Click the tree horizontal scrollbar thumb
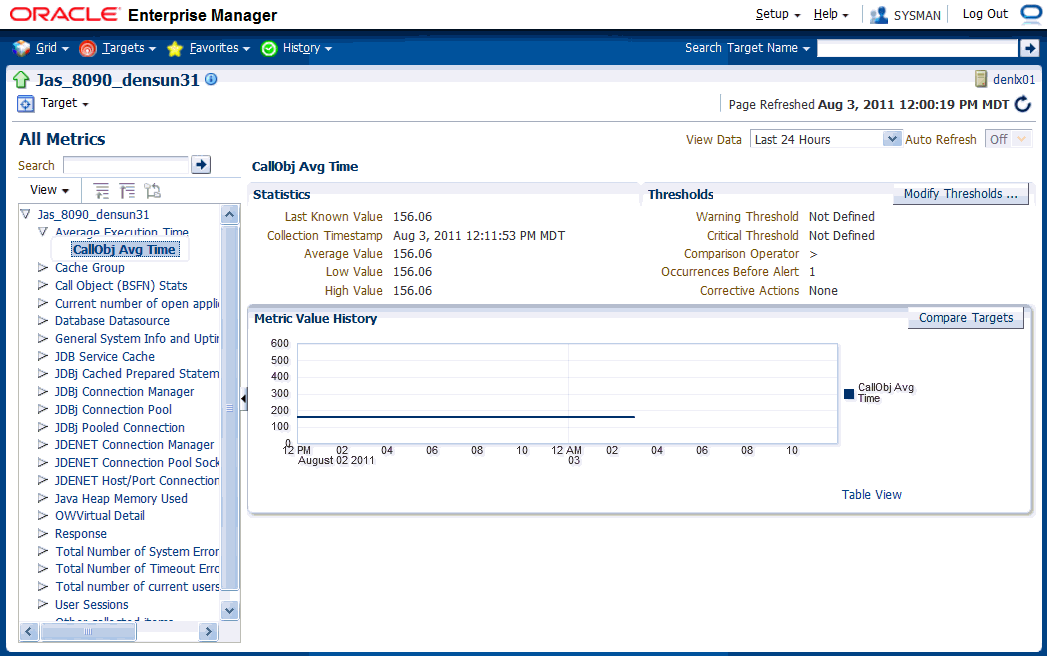This screenshot has width=1047, height=656. (88, 631)
